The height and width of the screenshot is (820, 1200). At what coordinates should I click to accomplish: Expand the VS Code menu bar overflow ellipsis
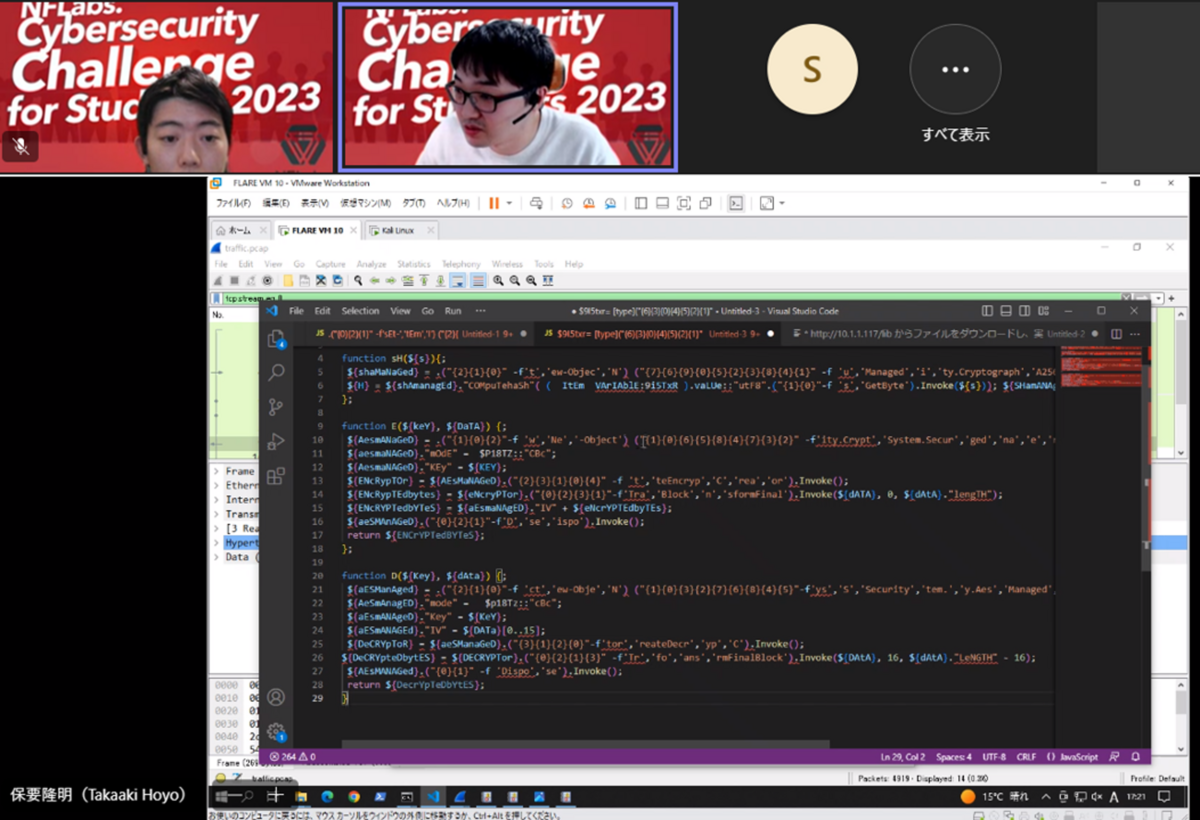(480, 311)
